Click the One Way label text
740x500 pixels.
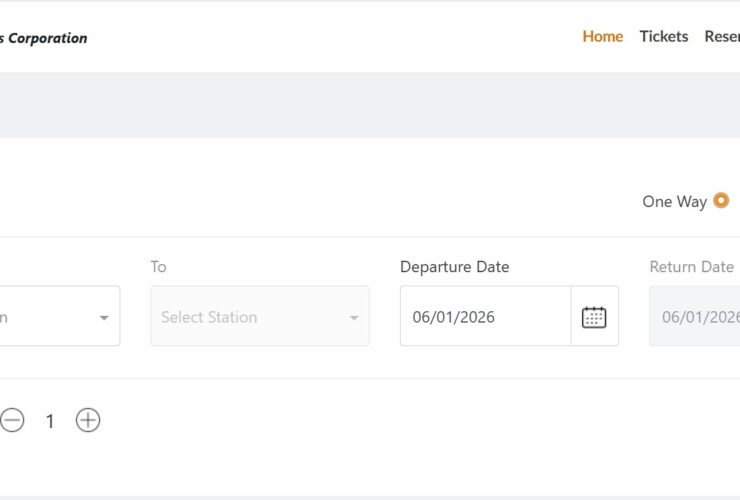(x=674, y=202)
